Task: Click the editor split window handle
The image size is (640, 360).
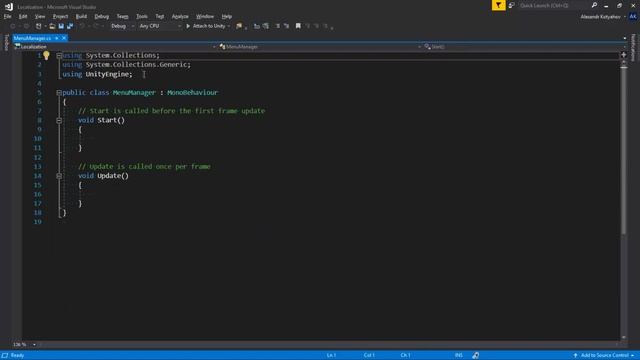Action: tap(623, 55)
